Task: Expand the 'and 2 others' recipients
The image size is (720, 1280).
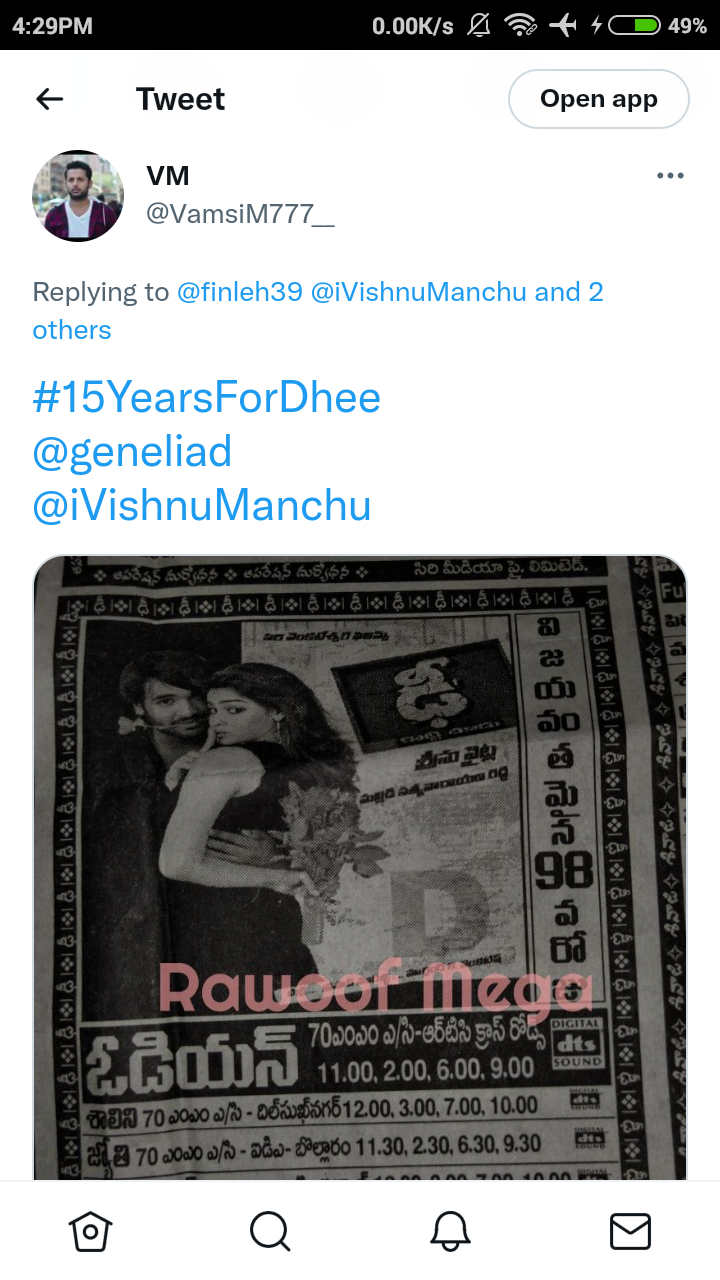Action: [x=318, y=311]
